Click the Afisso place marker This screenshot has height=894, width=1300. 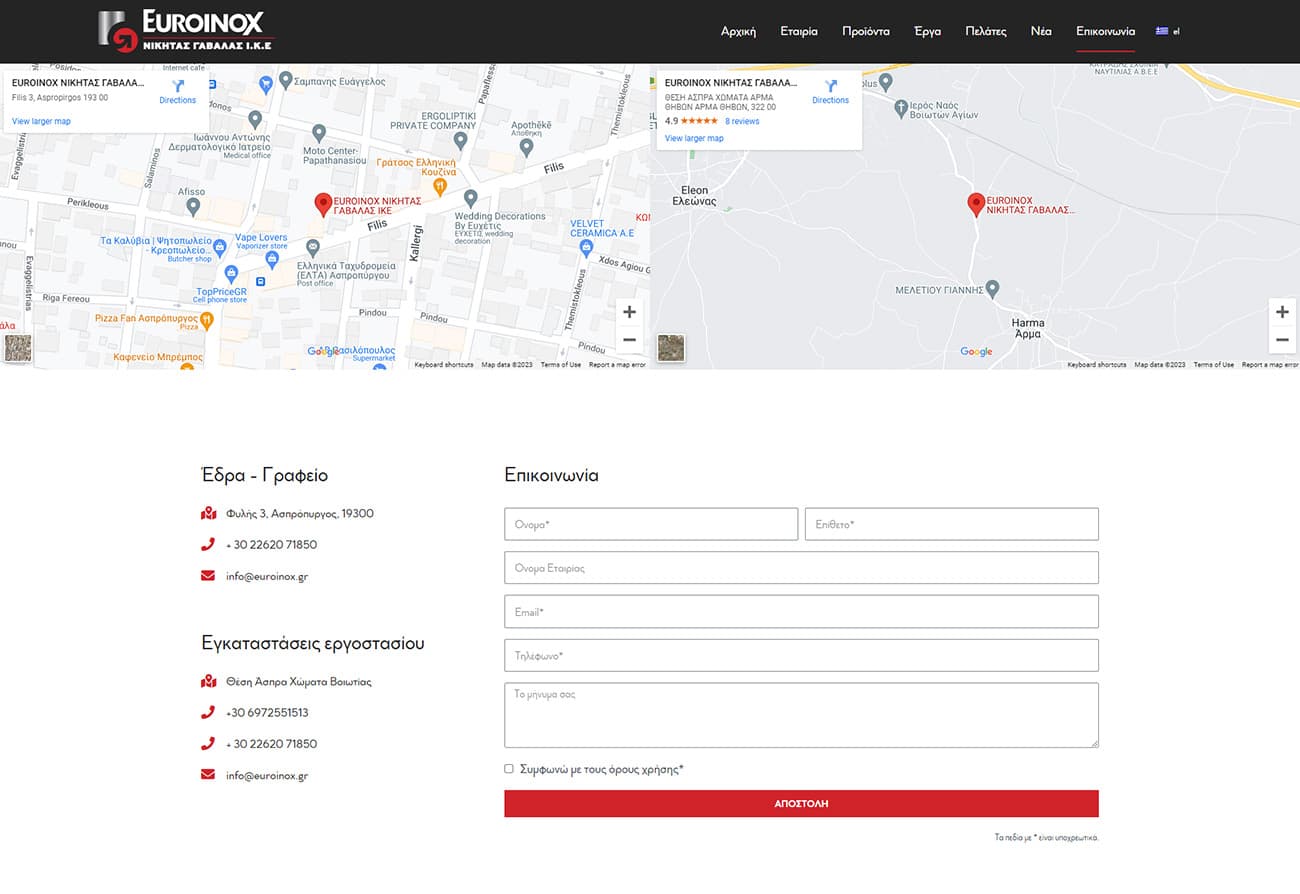193,206
